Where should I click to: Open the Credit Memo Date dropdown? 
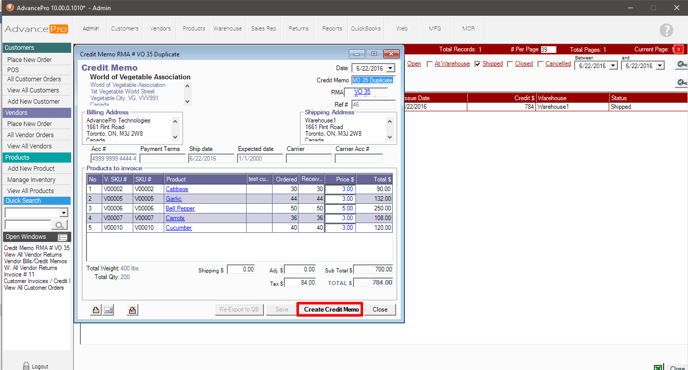tap(390, 68)
